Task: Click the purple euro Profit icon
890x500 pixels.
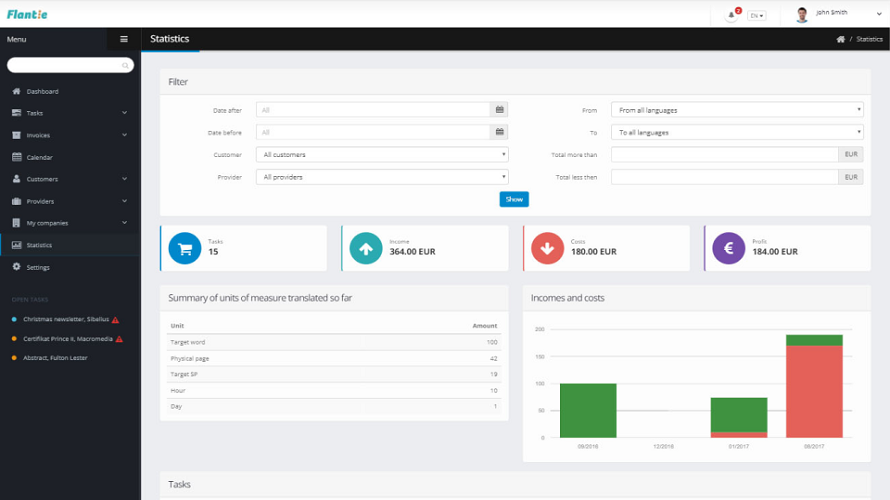Action: coord(729,248)
